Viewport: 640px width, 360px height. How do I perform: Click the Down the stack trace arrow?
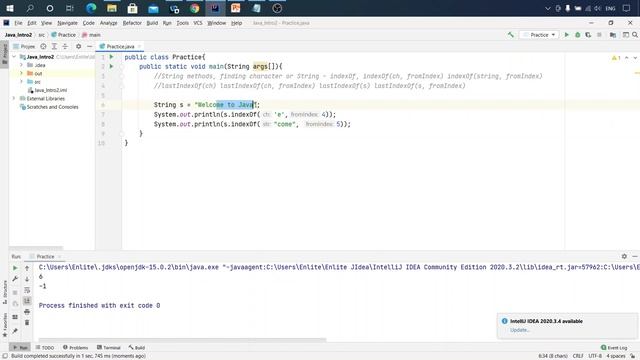(x=27, y=279)
